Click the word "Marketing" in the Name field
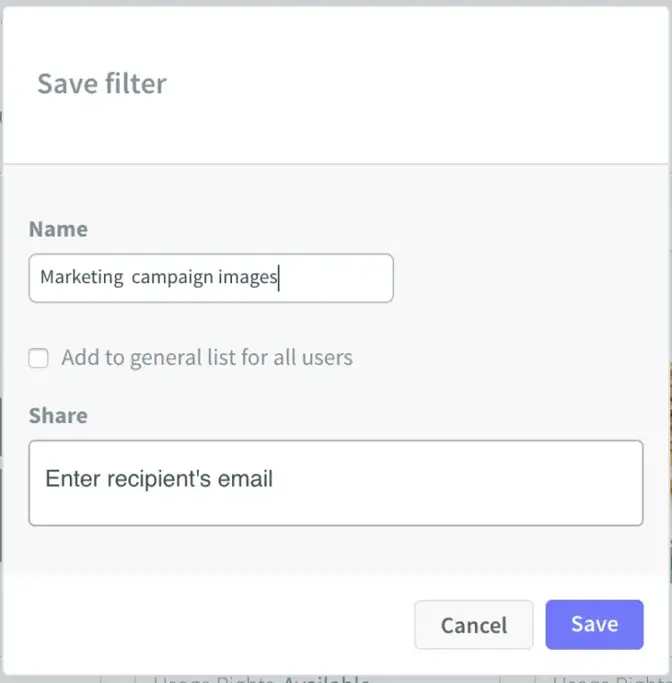This screenshot has height=683, width=672. pos(80,277)
